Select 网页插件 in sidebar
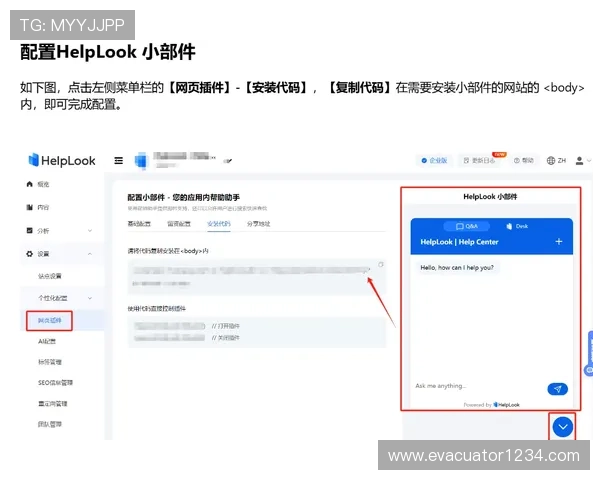The height and width of the screenshot is (480, 600). 49,320
